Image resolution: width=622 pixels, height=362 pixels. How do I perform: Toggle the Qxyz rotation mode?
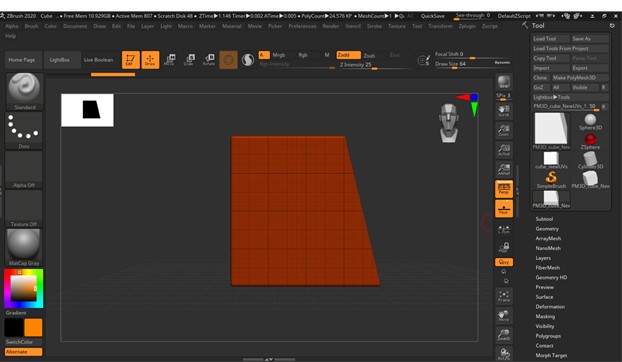coord(504,262)
